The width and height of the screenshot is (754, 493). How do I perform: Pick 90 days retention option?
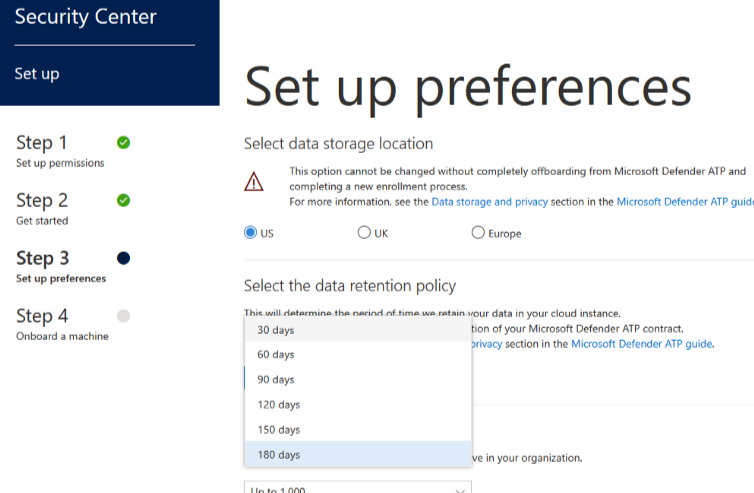[x=358, y=379]
